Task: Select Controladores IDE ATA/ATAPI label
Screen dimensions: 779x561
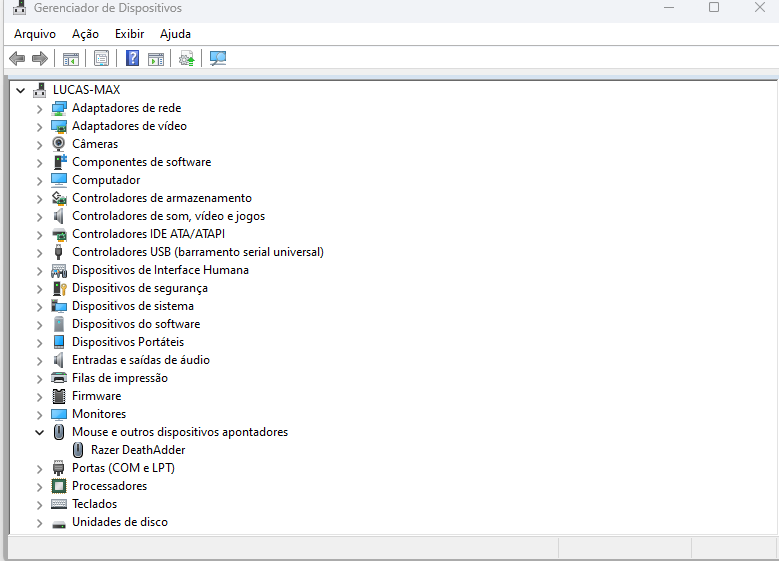Action: [x=149, y=234]
